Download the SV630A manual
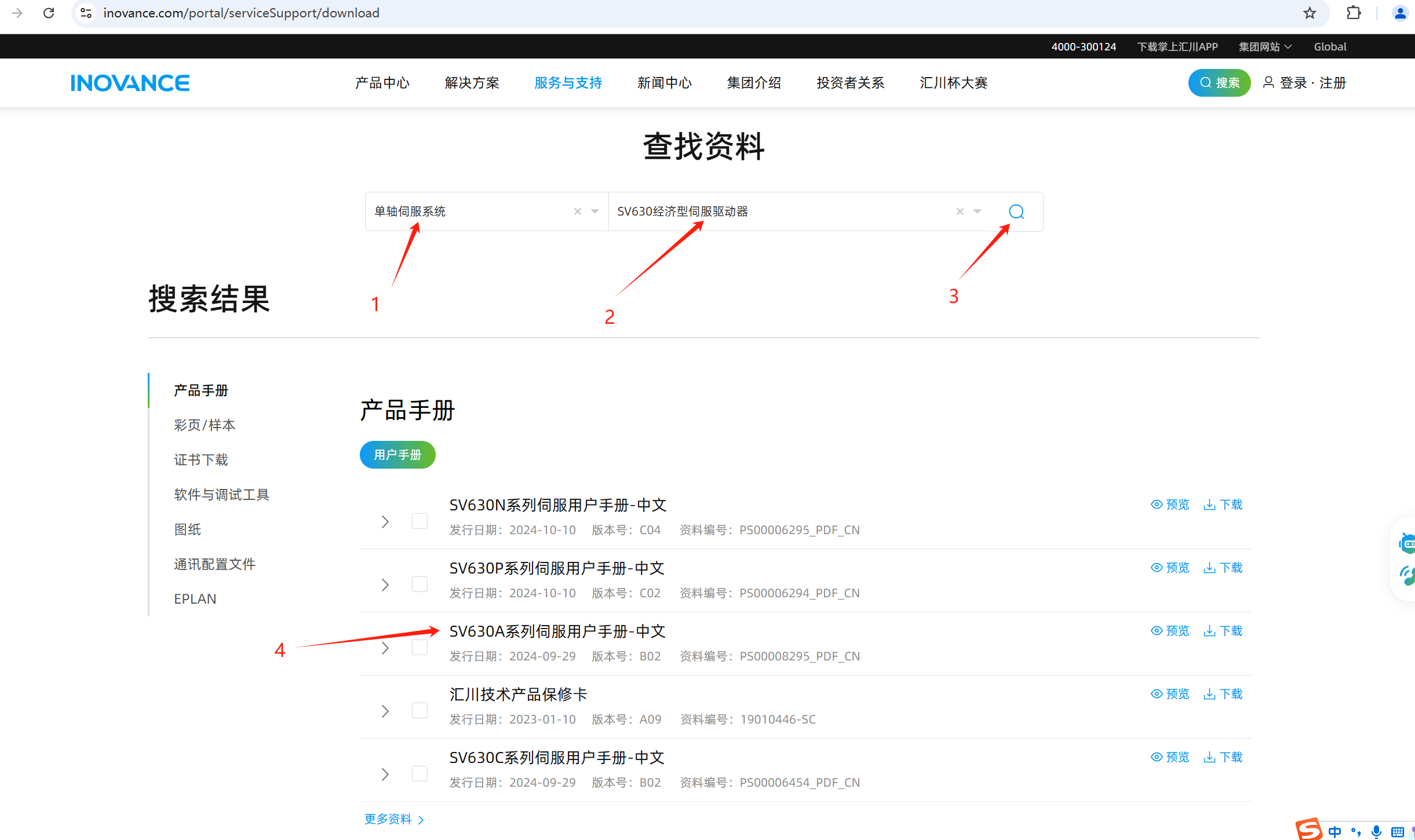The width and height of the screenshot is (1415, 840). point(1223,631)
